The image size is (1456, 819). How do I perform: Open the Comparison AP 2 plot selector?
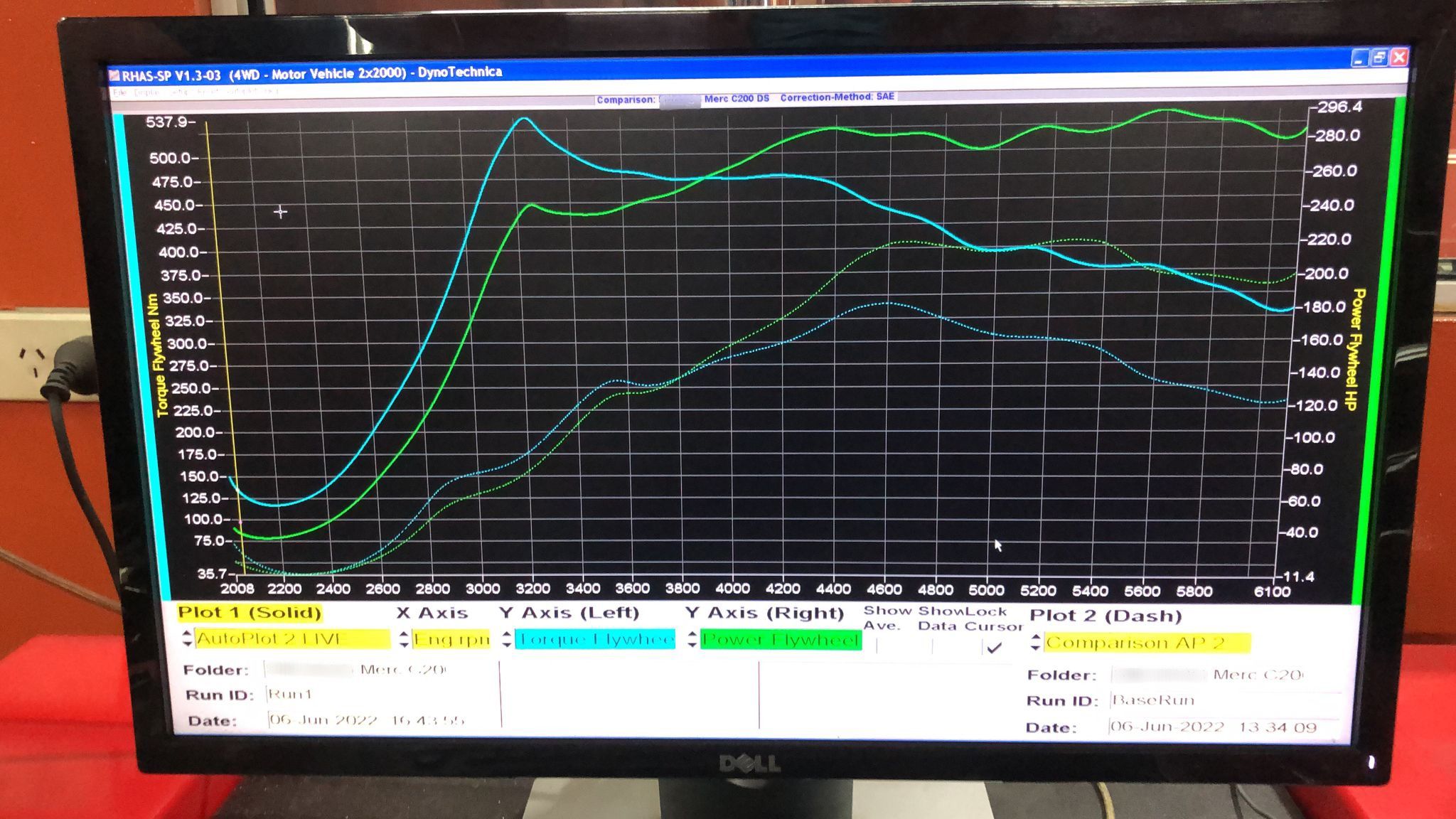pos(1146,643)
